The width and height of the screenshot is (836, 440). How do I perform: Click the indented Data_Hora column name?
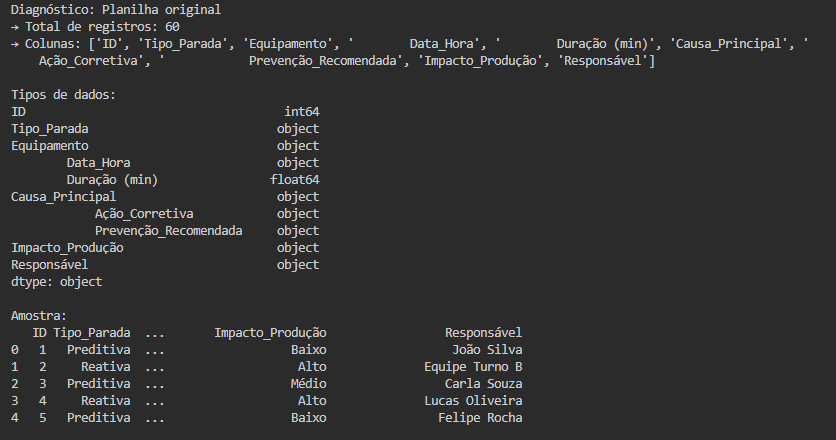click(99, 163)
